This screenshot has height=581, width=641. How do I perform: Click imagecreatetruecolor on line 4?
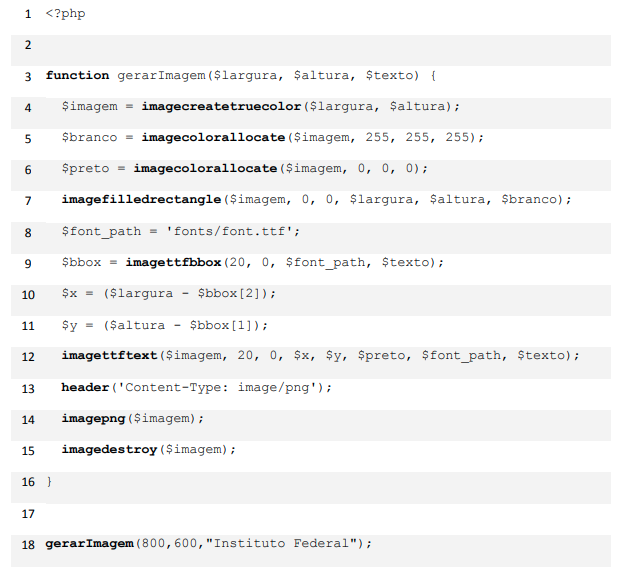click(x=221, y=107)
